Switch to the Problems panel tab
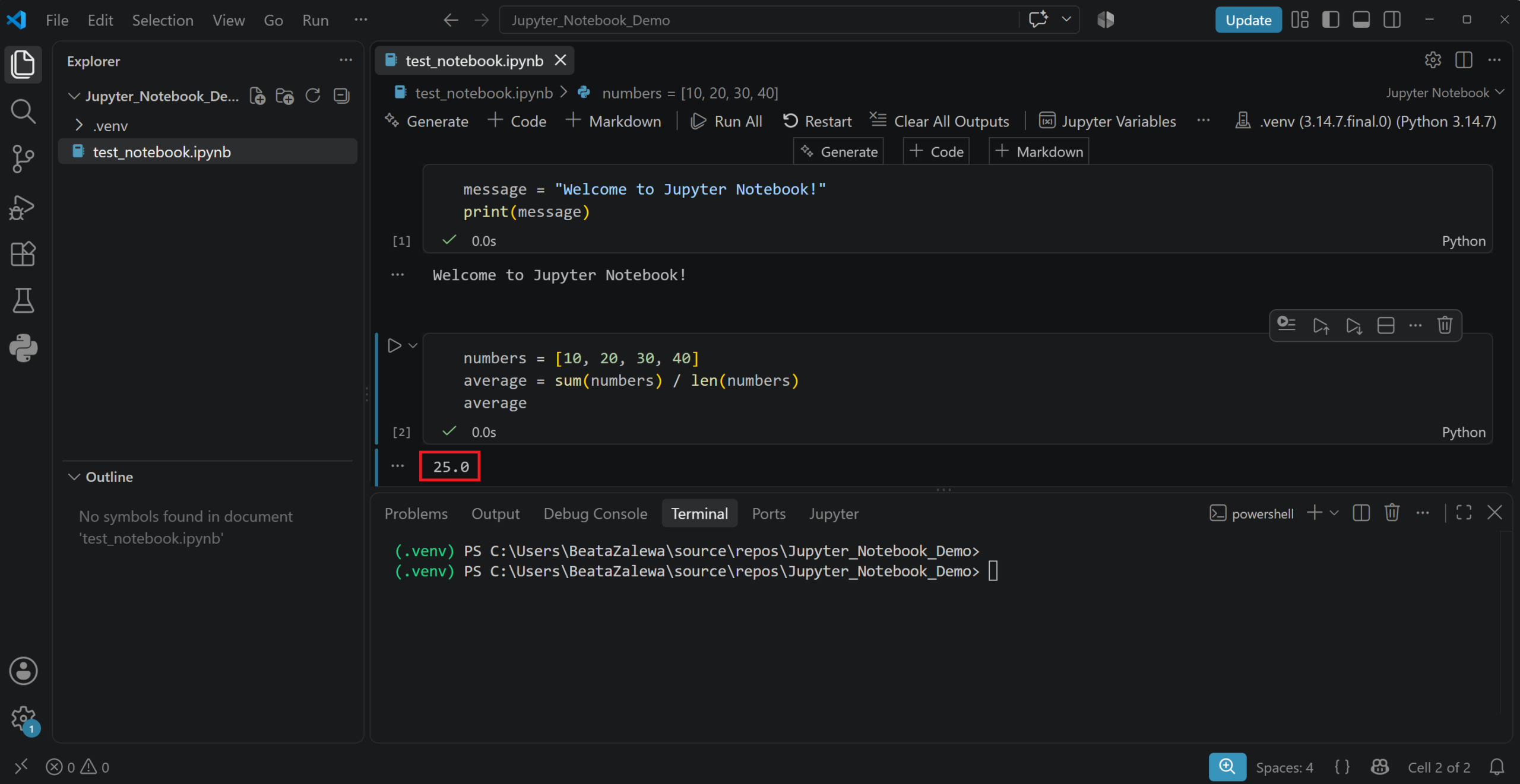This screenshot has width=1520, height=784. [416, 513]
